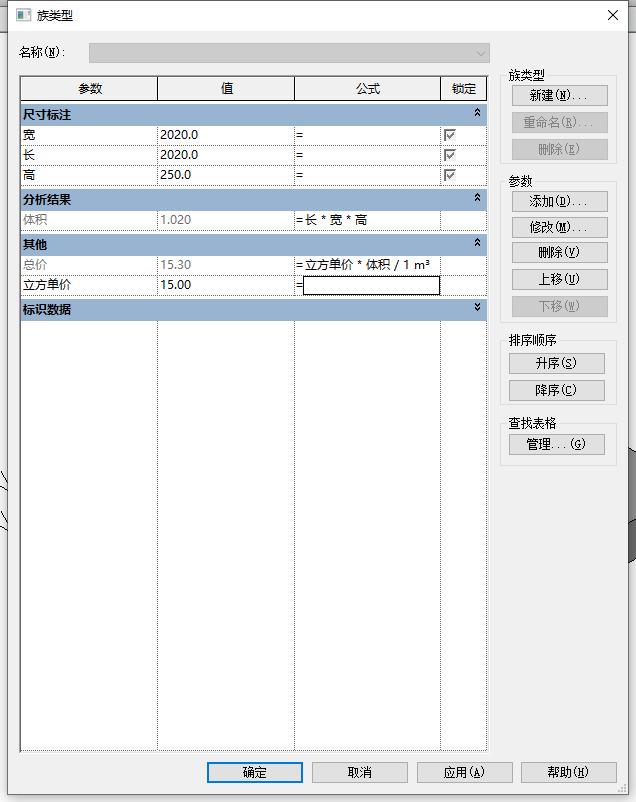This screenshot has height=802, width=636.
Task: Collapse the 其他 group
Action: [477, 242]
